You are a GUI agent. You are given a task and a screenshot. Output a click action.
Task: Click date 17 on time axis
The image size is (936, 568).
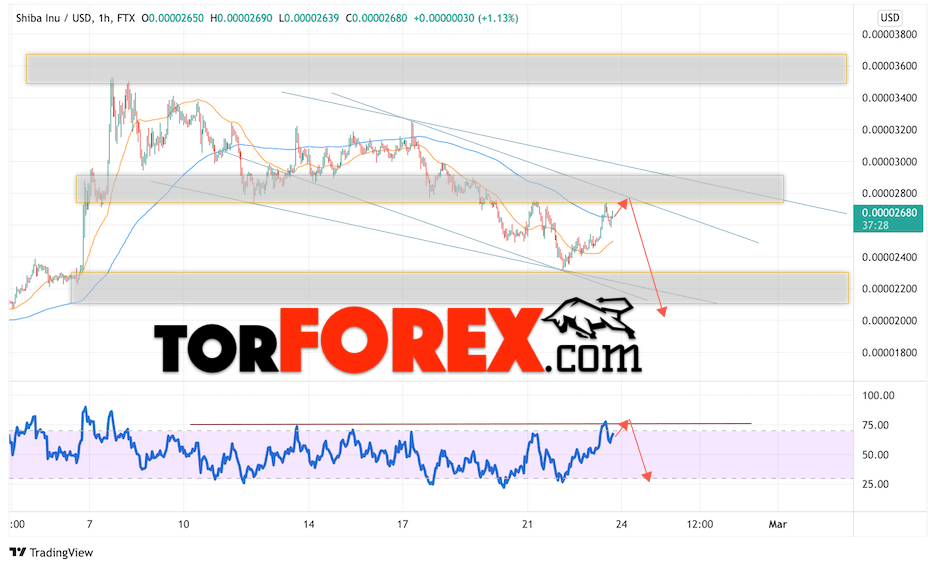click(403, 524)
